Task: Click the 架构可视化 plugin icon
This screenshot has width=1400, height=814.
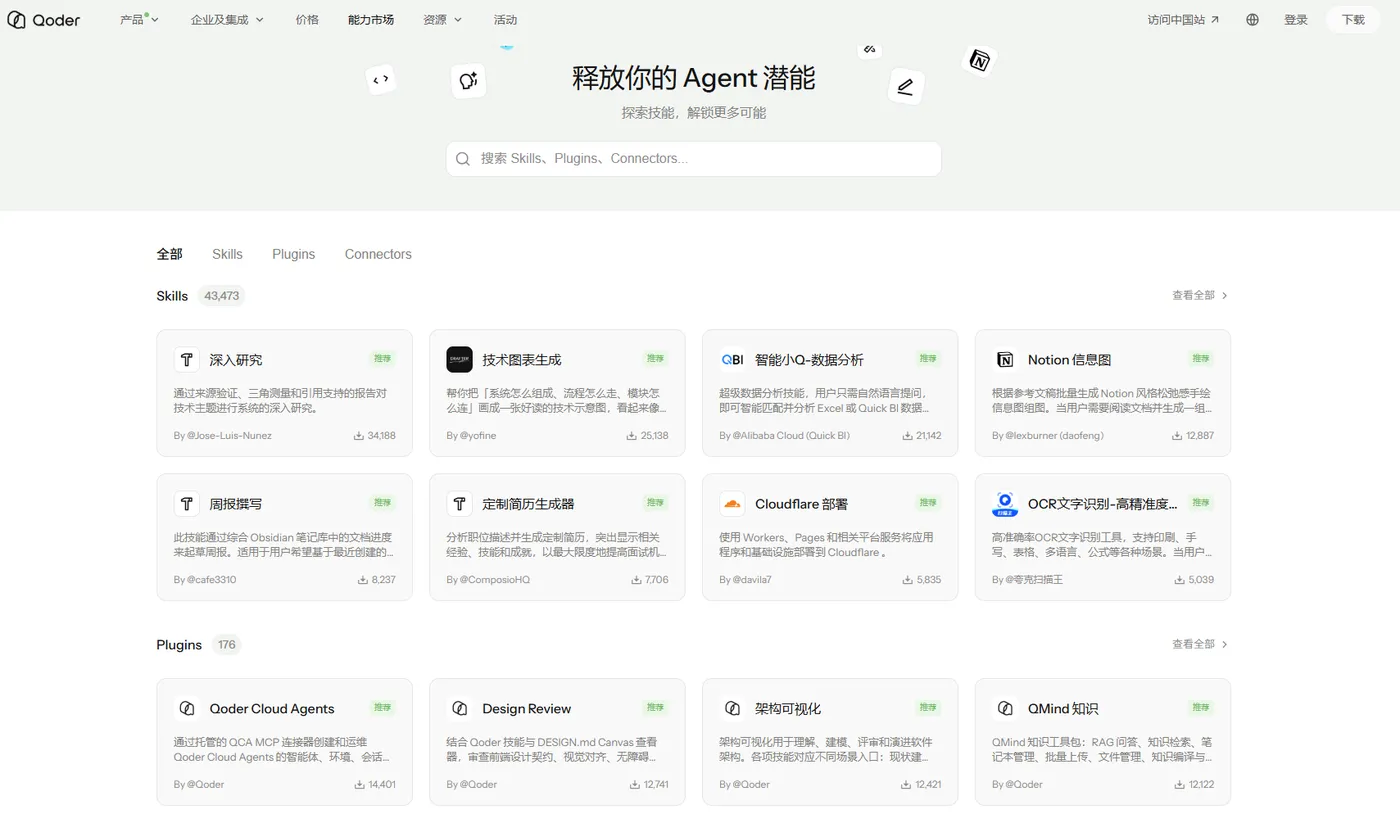Action: pyautogui.click(x=732, y=709)
